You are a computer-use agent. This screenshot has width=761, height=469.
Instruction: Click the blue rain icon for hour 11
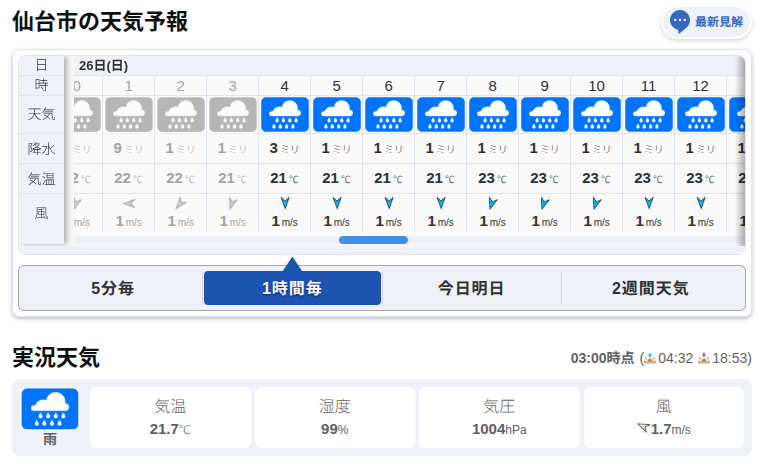pyautogui.click(x=648, y=115)
